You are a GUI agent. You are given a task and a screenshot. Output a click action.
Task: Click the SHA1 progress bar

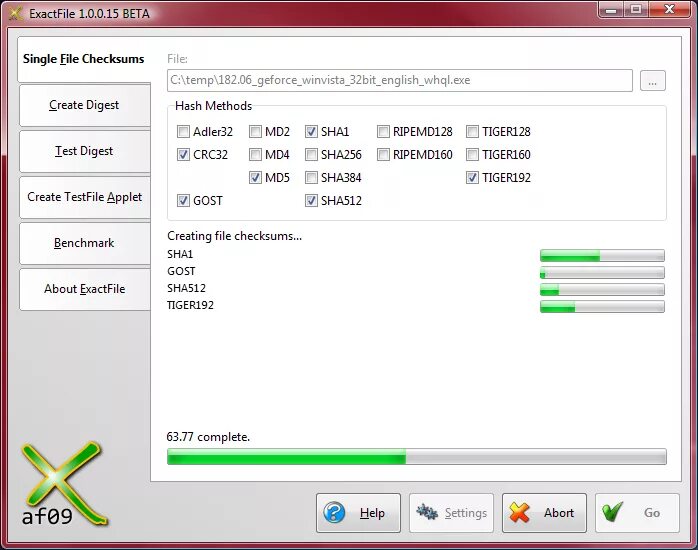(602, 255)
